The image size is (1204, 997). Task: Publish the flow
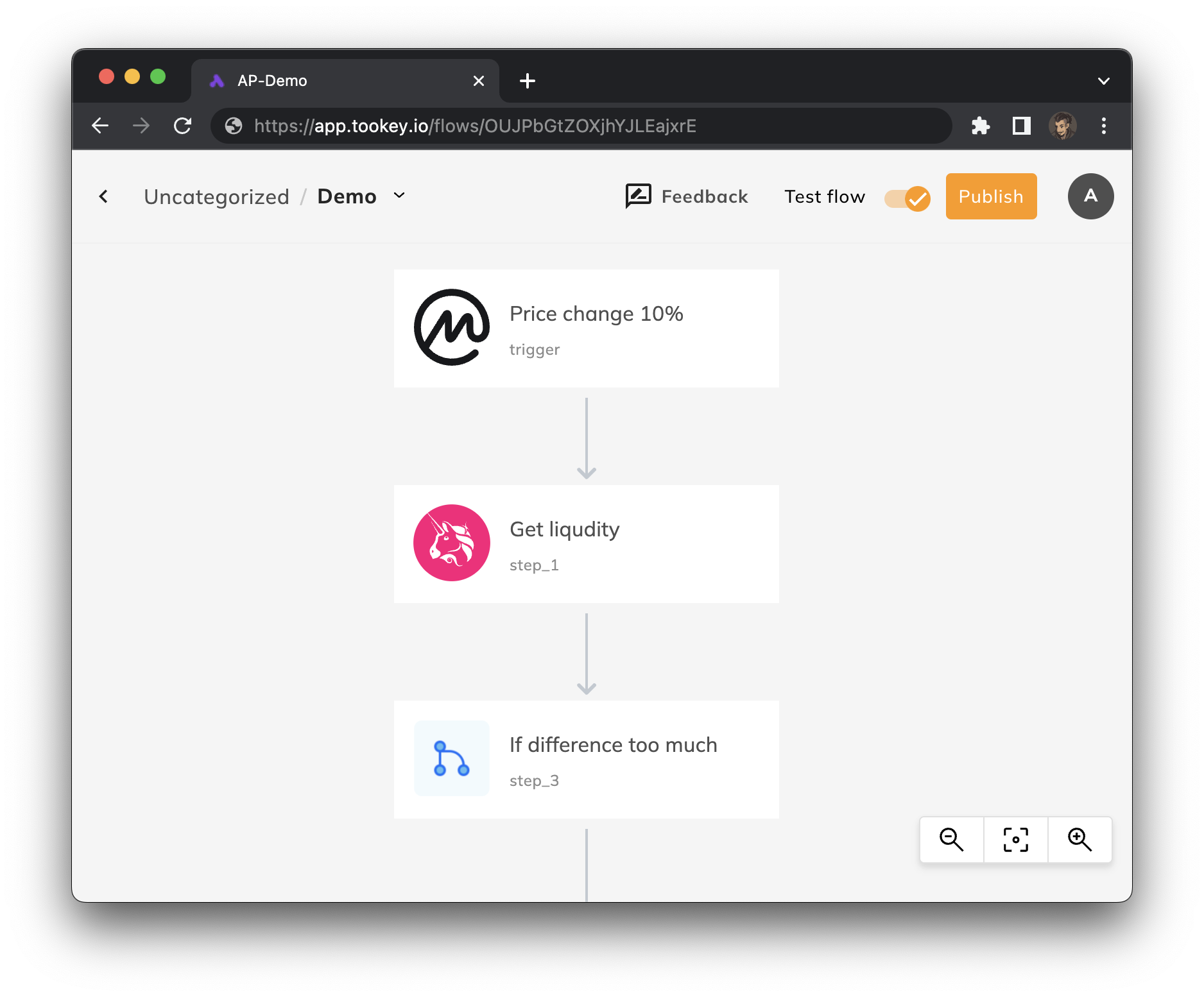(991, 196)
